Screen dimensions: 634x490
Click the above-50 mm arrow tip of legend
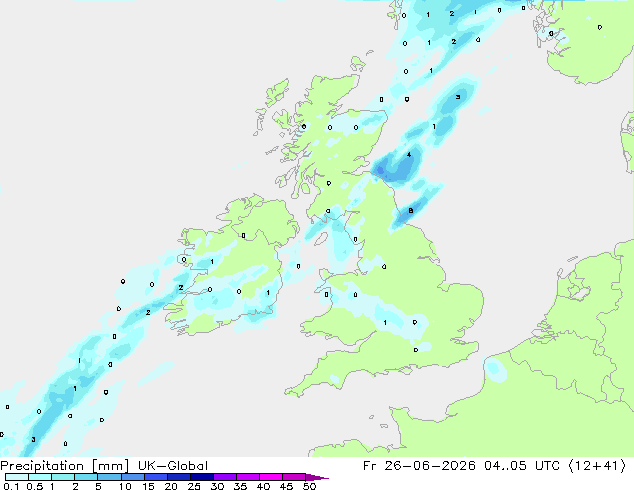point(317,477)
